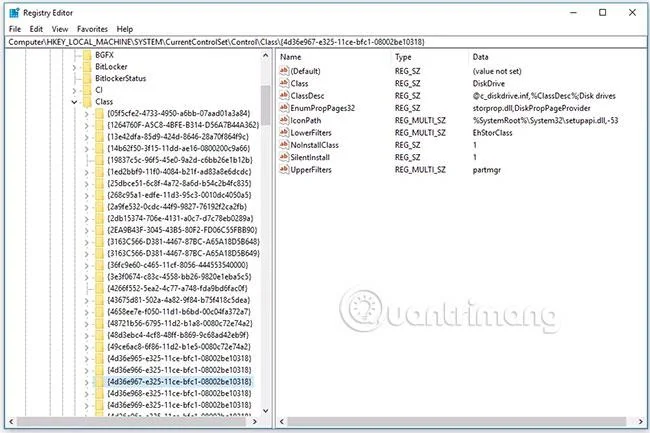Open the Help menu
The width and height of the screenshot is (650, 433).
click(x=124, y=29)
